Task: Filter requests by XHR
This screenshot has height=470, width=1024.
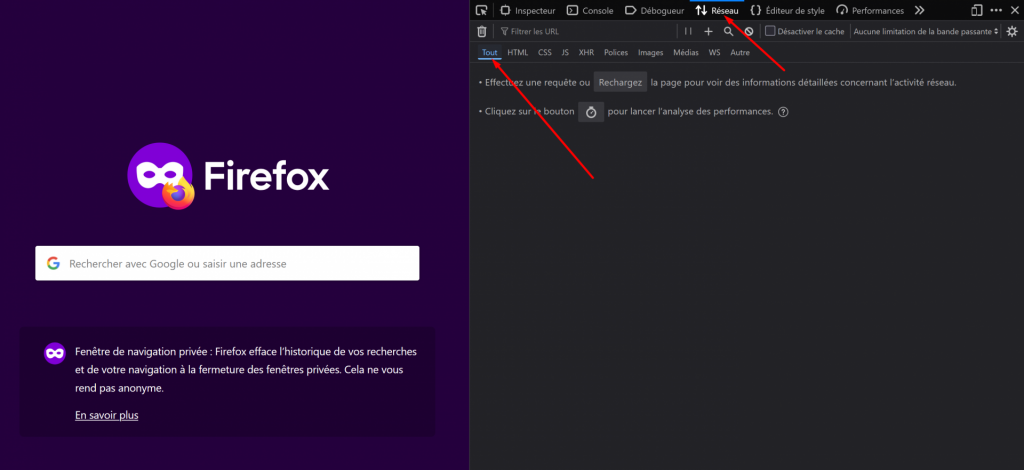Action: pyautogui.click(x=586, y=52)
